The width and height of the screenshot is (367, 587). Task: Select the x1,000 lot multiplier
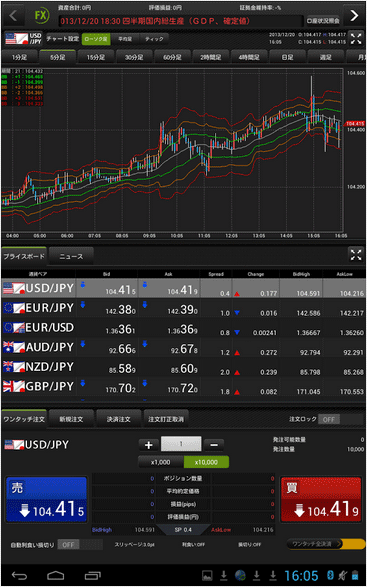pyautogui.click(x=160, y=462)
